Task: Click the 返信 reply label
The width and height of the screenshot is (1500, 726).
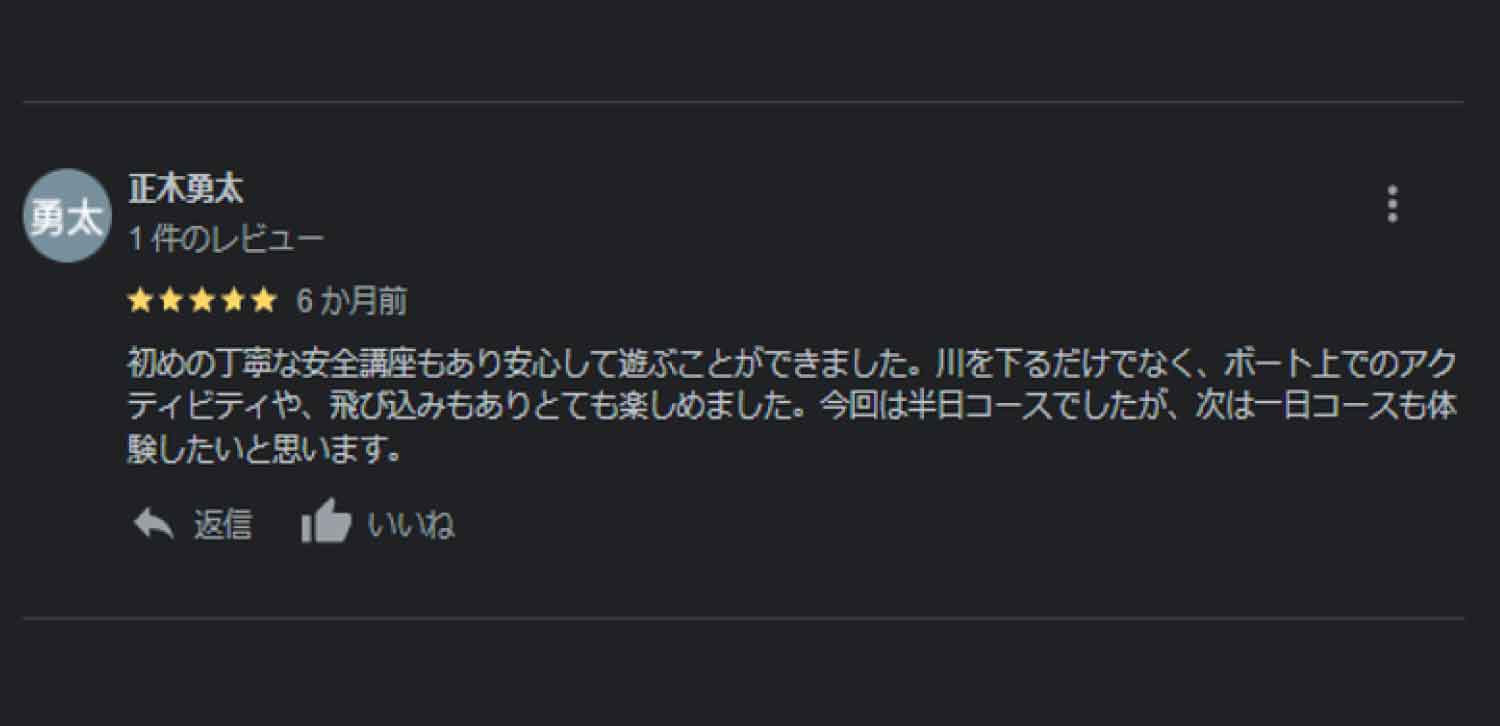Action: [x=223, y=524]
